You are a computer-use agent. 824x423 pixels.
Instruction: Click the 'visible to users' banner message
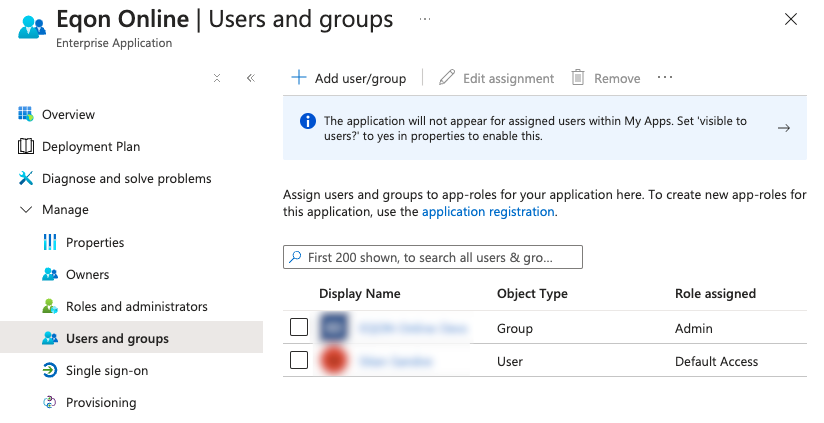pyautogui.click(x=535, y=128)
